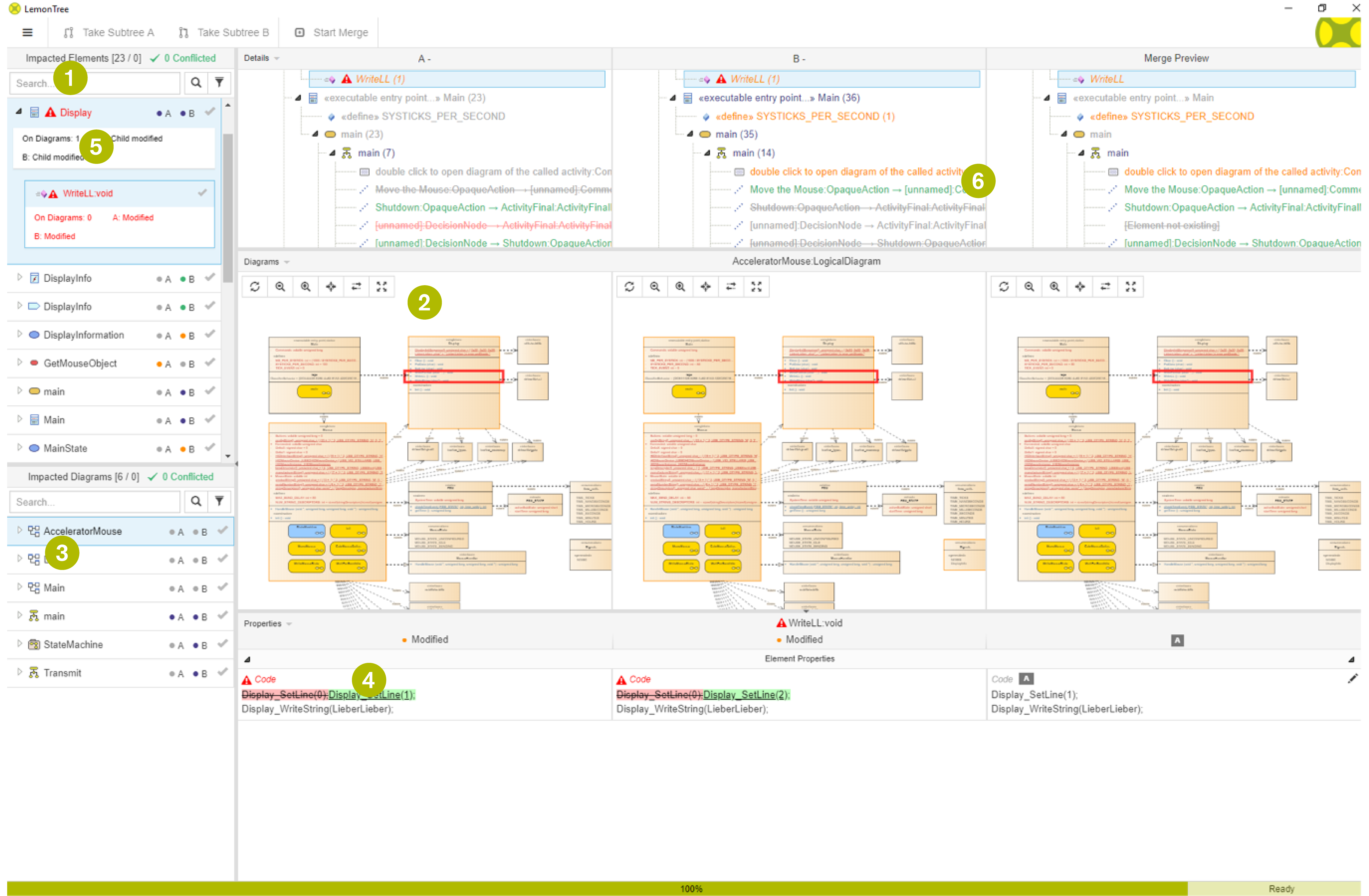Collapse the Display element in Impacted Elements
This screenshot has height=896, width=1369.
click(19, 112)
